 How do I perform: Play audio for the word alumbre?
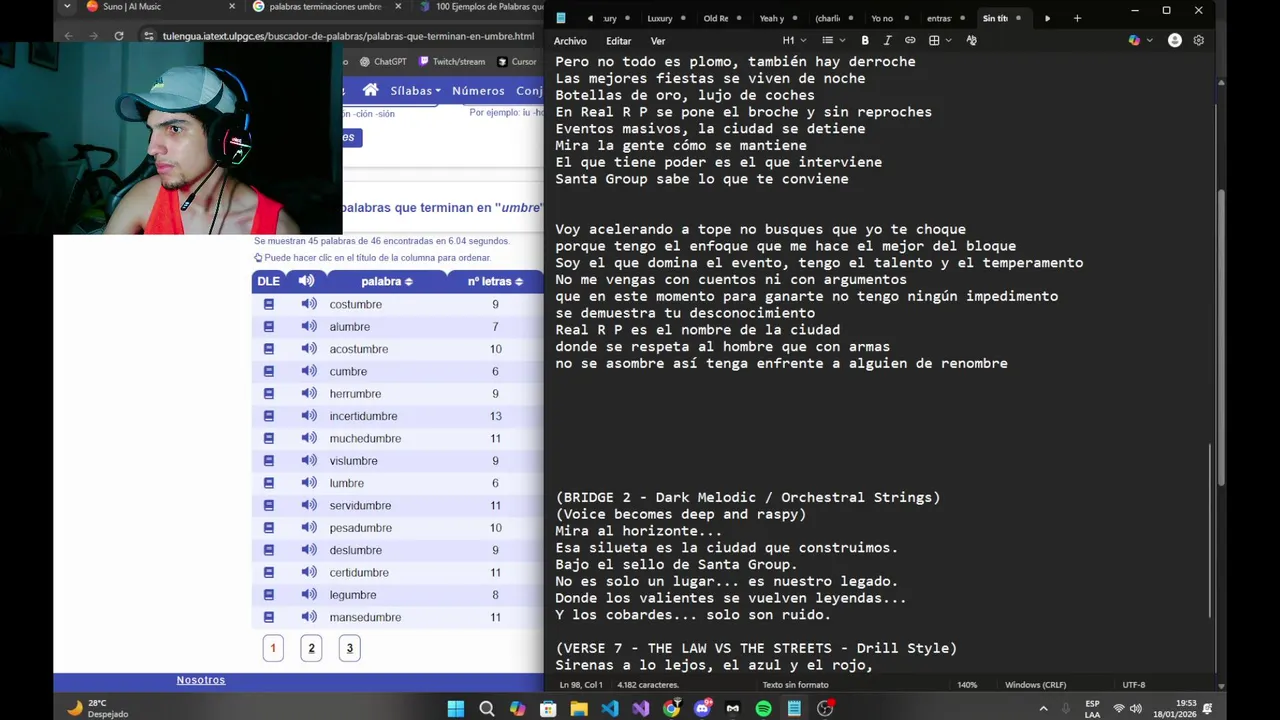(x=309, y=326)
